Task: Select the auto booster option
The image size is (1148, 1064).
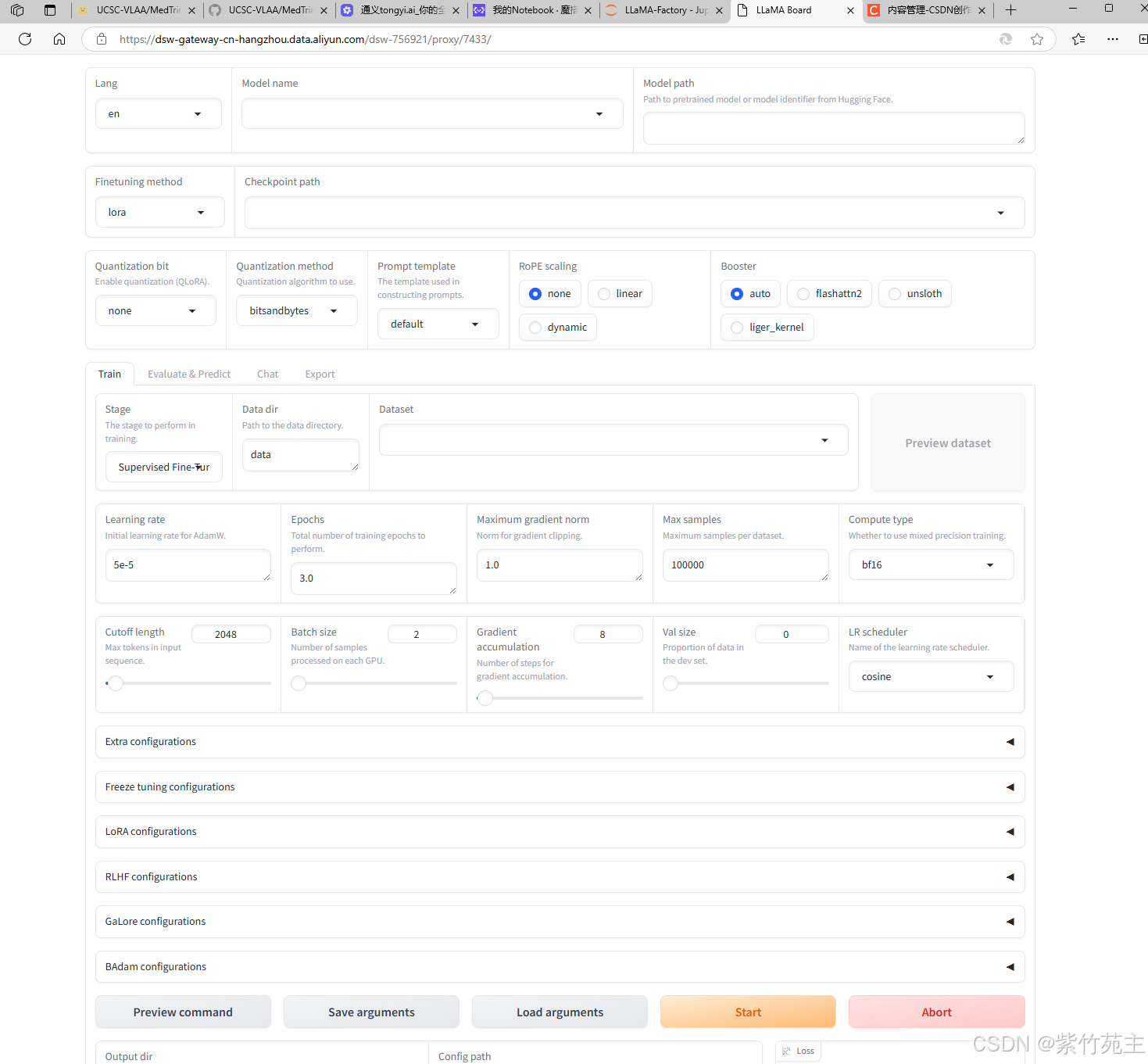Action: coord(750,294)
